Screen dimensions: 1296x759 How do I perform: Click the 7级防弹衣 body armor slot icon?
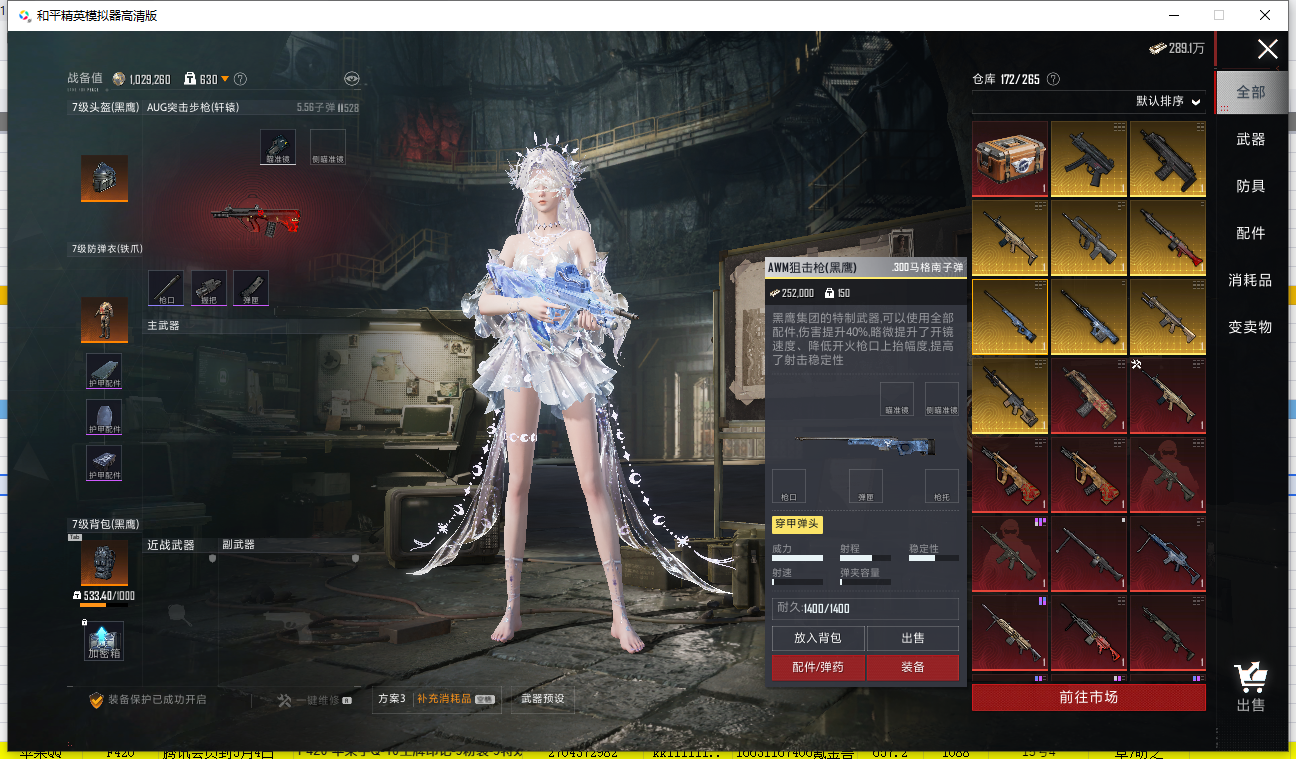click(104, 320)
